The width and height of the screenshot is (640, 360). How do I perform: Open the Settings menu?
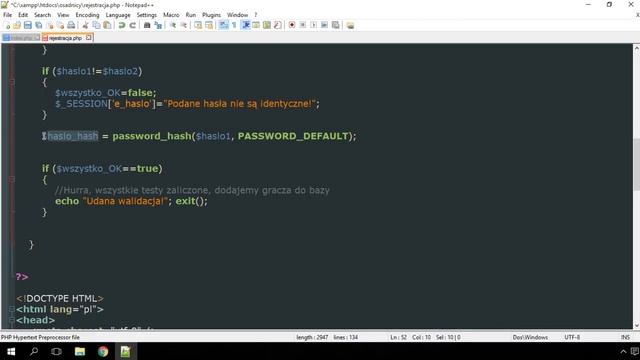(147, 15)
